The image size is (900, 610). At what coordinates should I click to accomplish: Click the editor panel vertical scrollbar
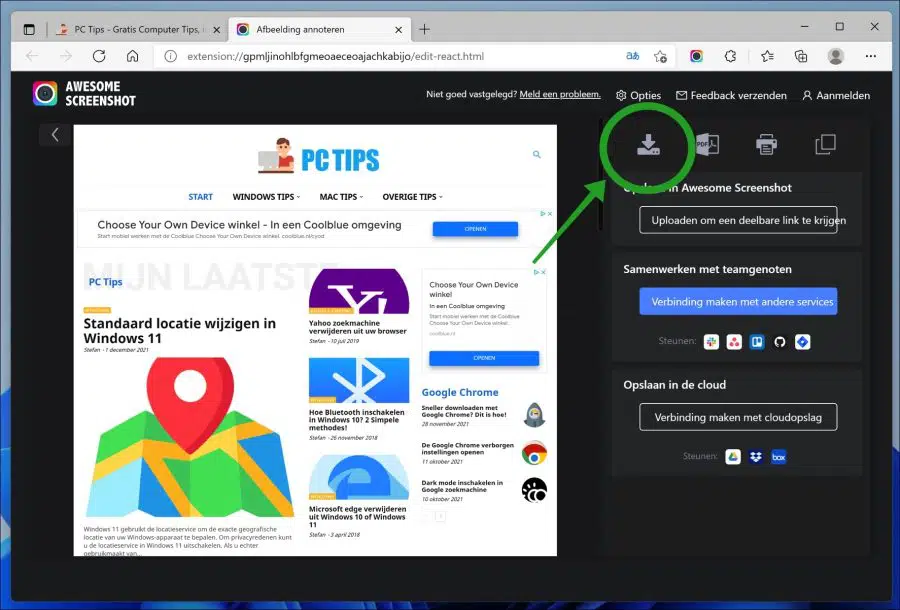(600, 175)
